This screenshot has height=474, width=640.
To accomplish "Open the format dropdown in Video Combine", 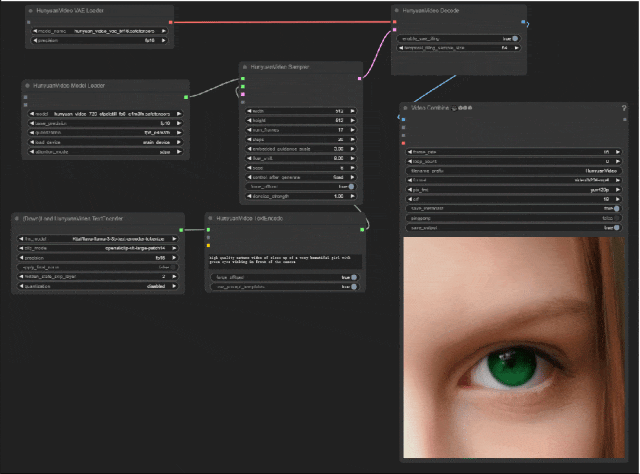I will (x=513, y=180).
